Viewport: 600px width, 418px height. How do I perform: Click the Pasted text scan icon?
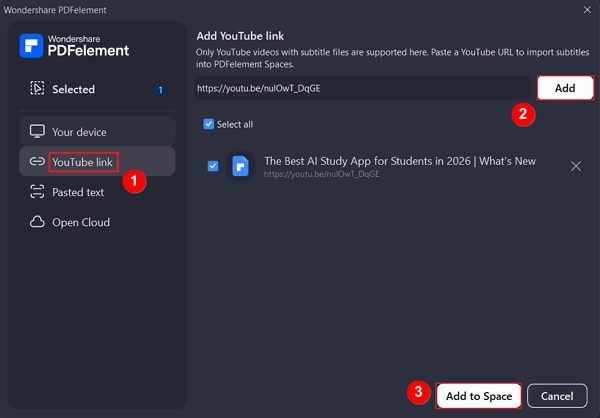[37, 191]
